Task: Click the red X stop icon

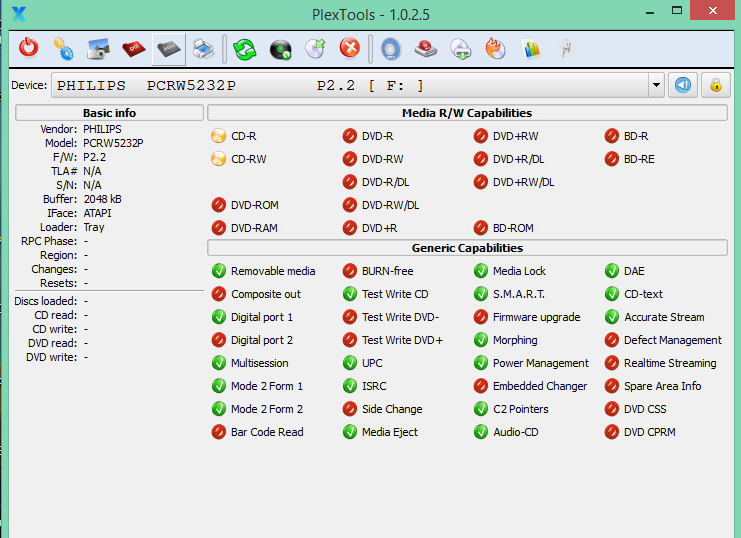Action: tap(350, 48)
